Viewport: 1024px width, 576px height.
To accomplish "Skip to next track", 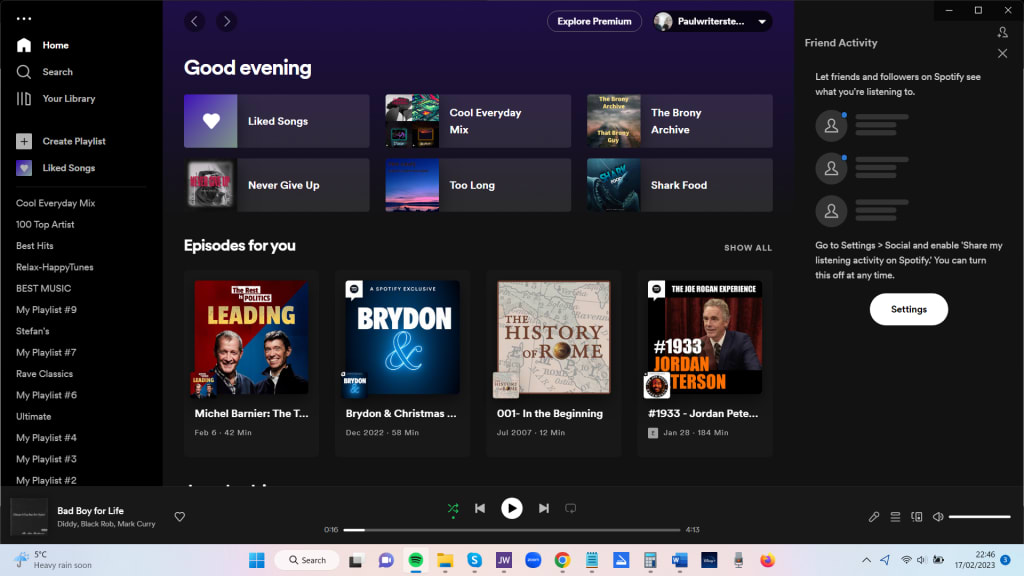I will [543, 508].
